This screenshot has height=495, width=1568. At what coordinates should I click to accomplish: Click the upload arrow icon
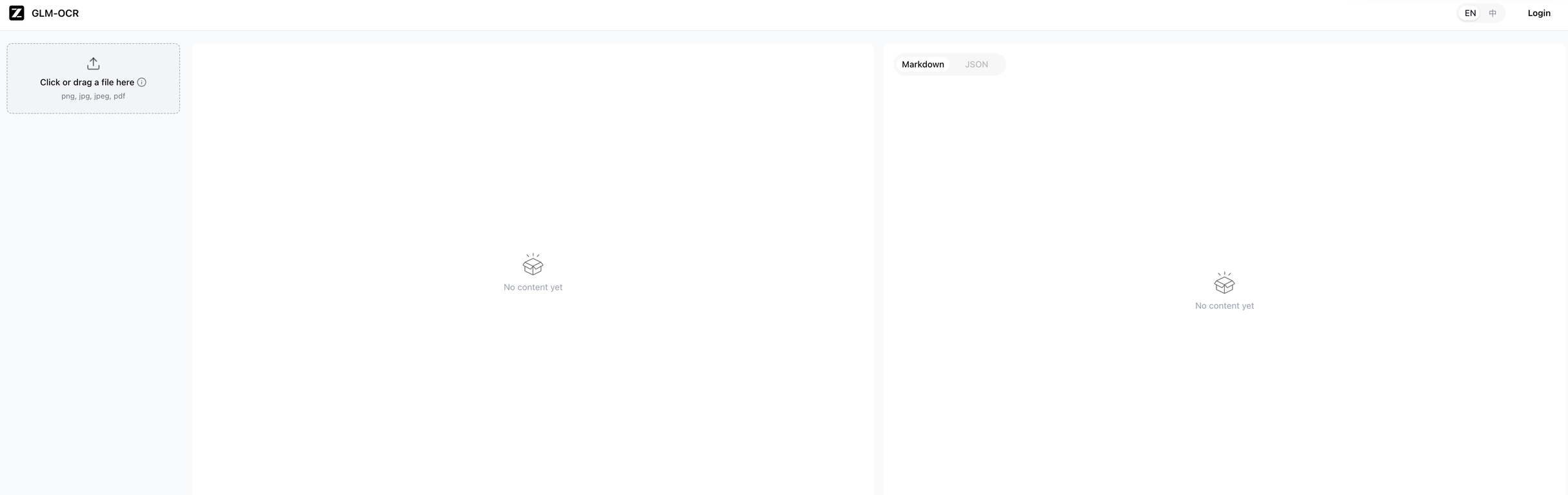[94, 63]
